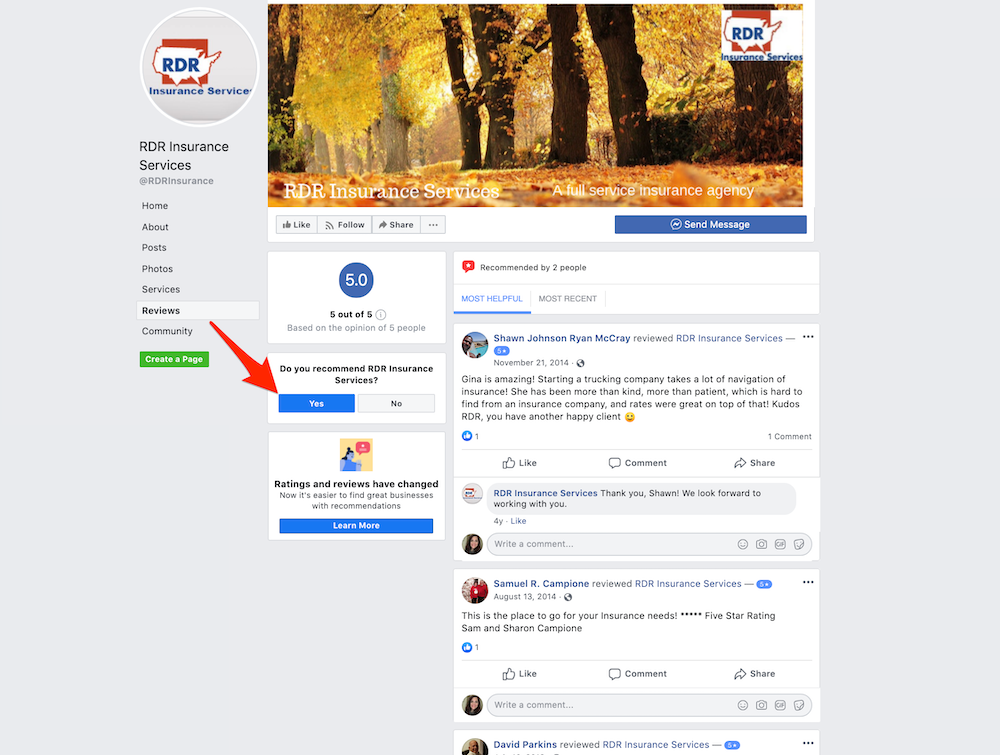Open the three-dot options on Shawn Johnson's review
Viewport: 1000px width, 755px height.
pyautogui.click(x=808, y=337)
